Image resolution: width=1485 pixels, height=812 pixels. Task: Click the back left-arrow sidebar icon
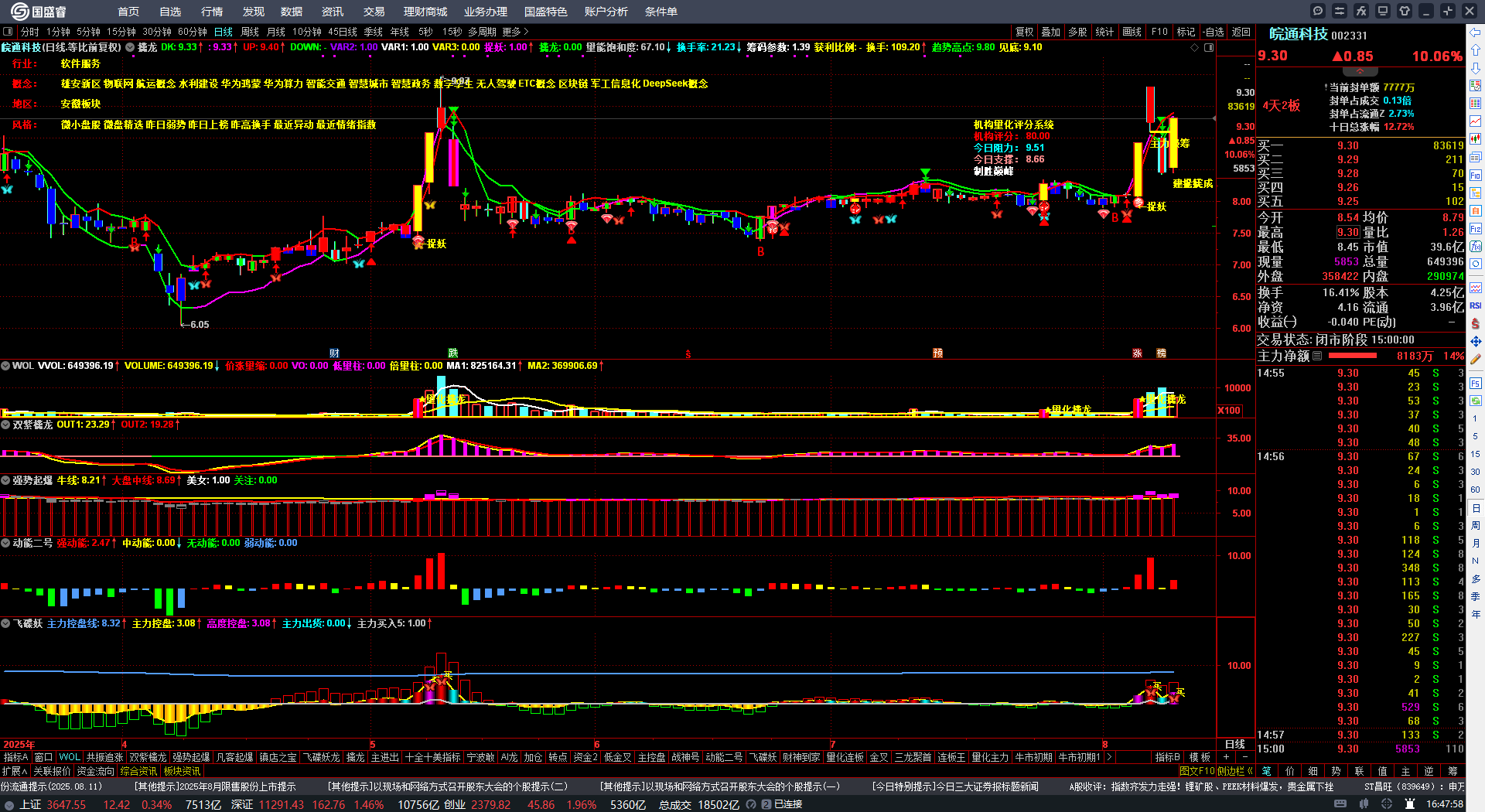[1476, 32]
